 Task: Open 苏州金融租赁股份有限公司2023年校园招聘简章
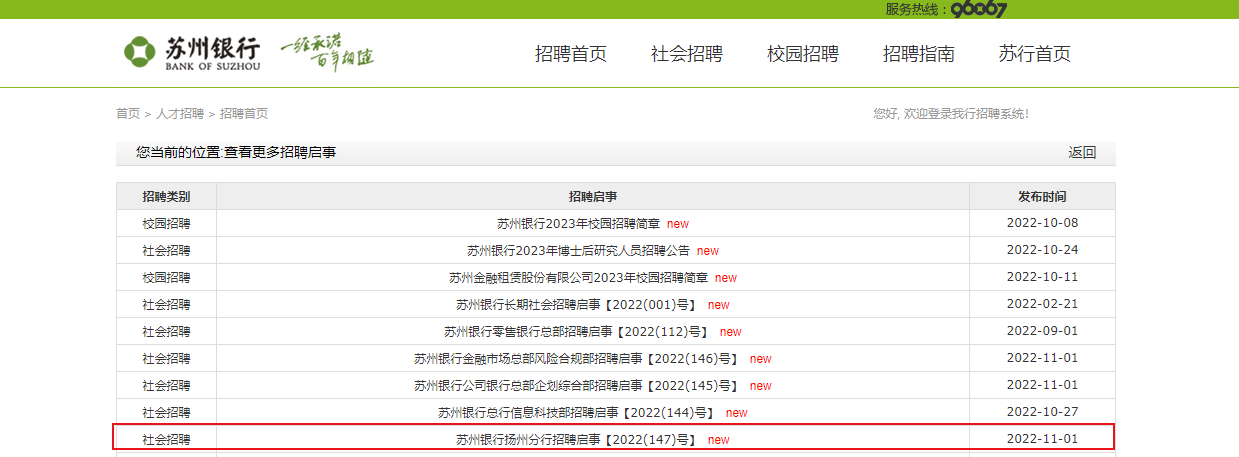pos(578,277)
